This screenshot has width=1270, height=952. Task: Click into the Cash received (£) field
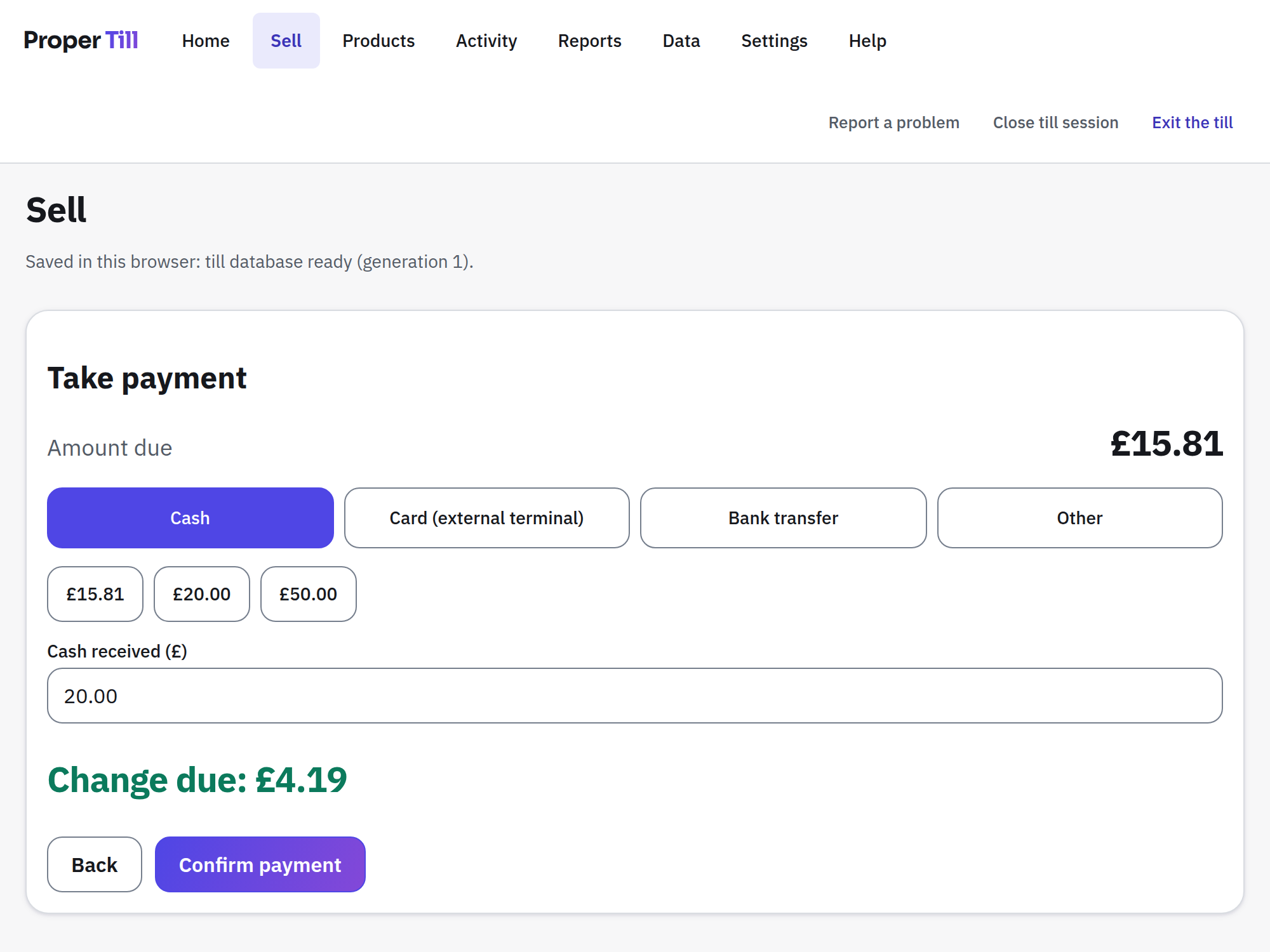tap(635, 696)
